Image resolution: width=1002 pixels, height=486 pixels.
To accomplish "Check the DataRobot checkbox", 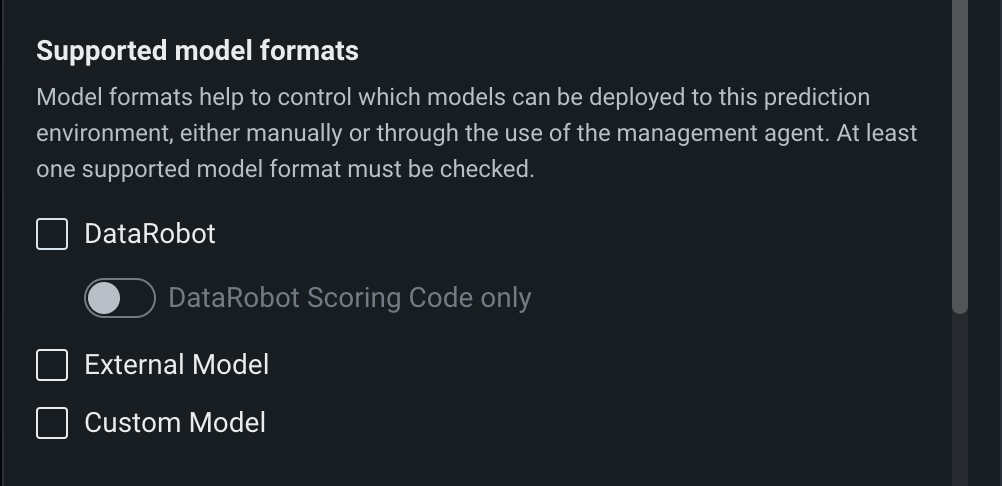I will pyautogui.click(x=52, y=234).
